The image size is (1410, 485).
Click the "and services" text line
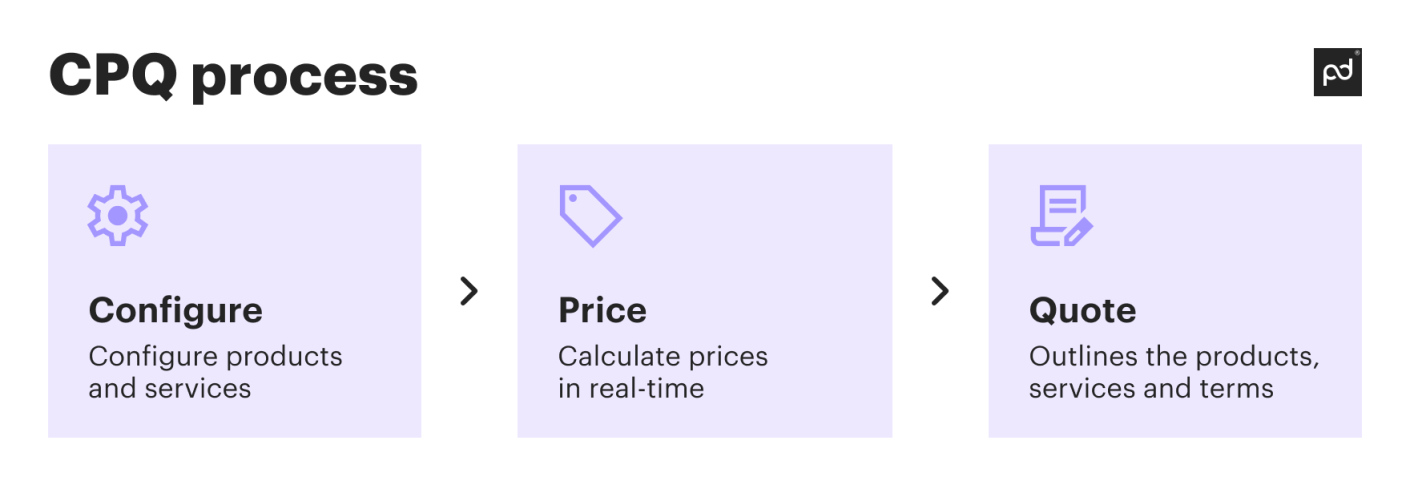point(169,388)
